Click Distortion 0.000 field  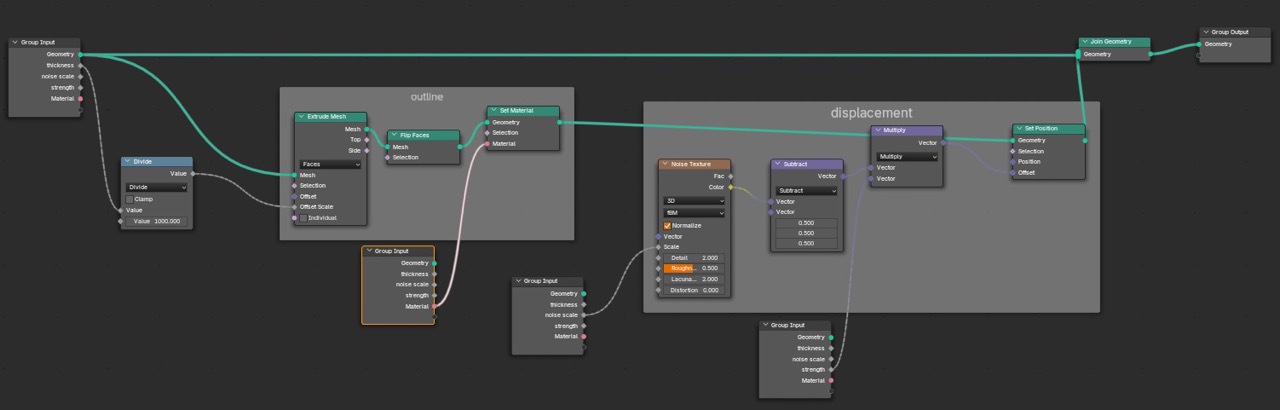pos(694,290)
